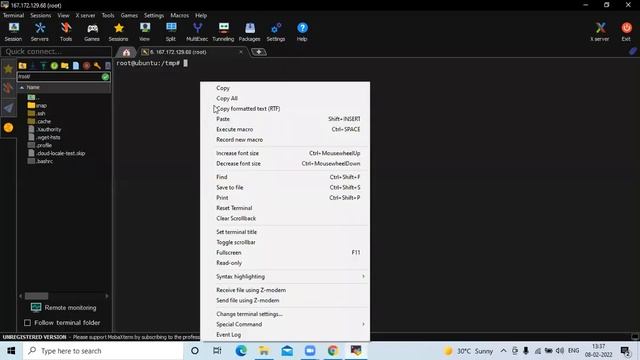Screen dimensions: 640x360
Task: Select Clear Scrollback entry
Action: [285, 218]
